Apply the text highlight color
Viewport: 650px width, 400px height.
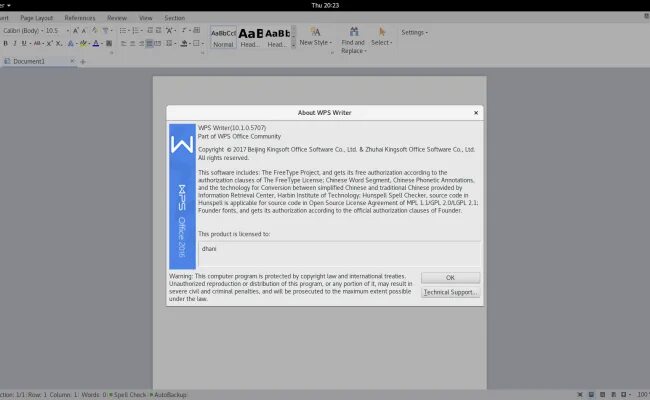[x=83, y=43]
